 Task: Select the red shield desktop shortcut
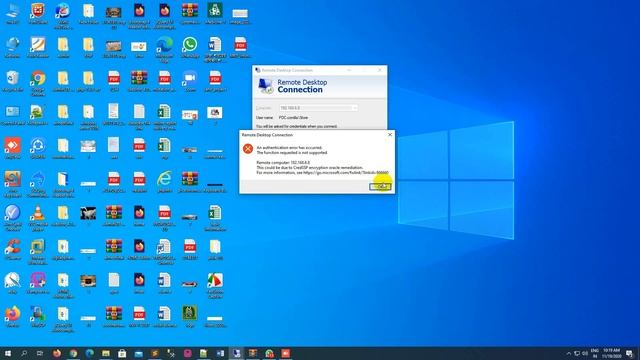tap(38, 13)
